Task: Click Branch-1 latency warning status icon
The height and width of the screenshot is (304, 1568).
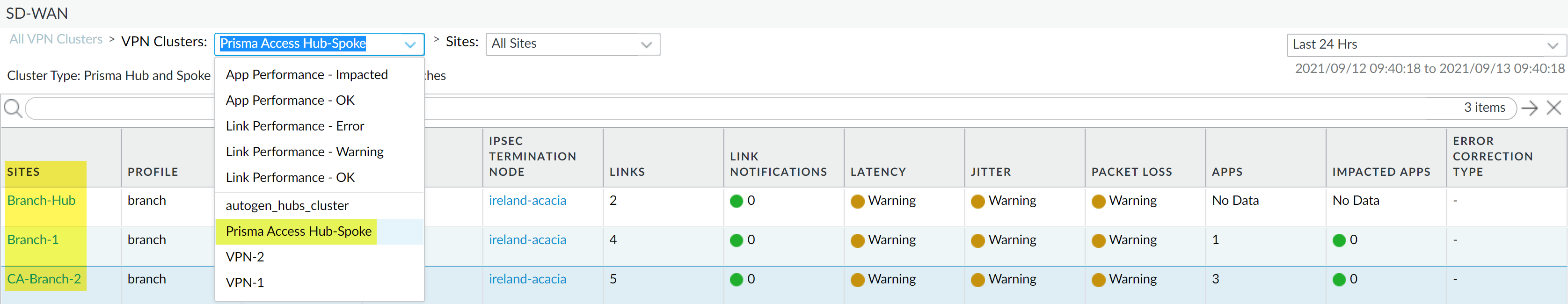Action: point(857,241)
